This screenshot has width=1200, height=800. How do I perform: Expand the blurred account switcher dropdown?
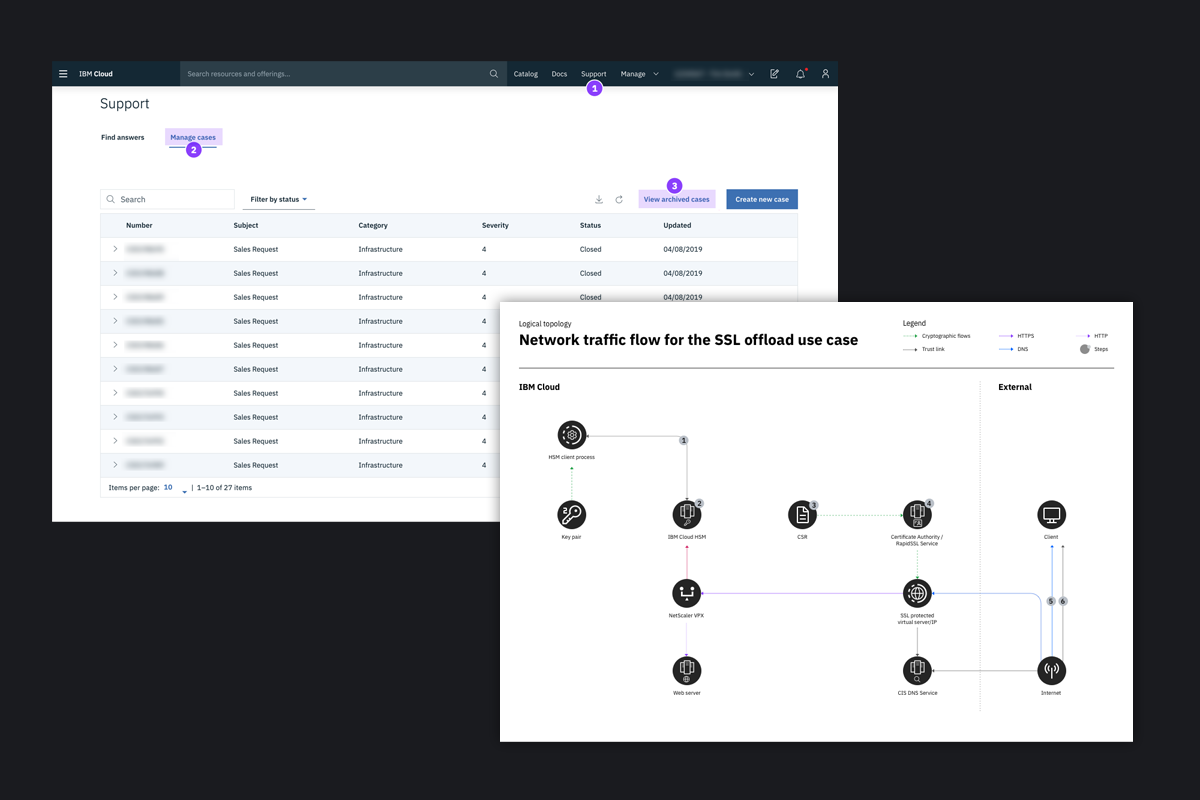[714, 74]
